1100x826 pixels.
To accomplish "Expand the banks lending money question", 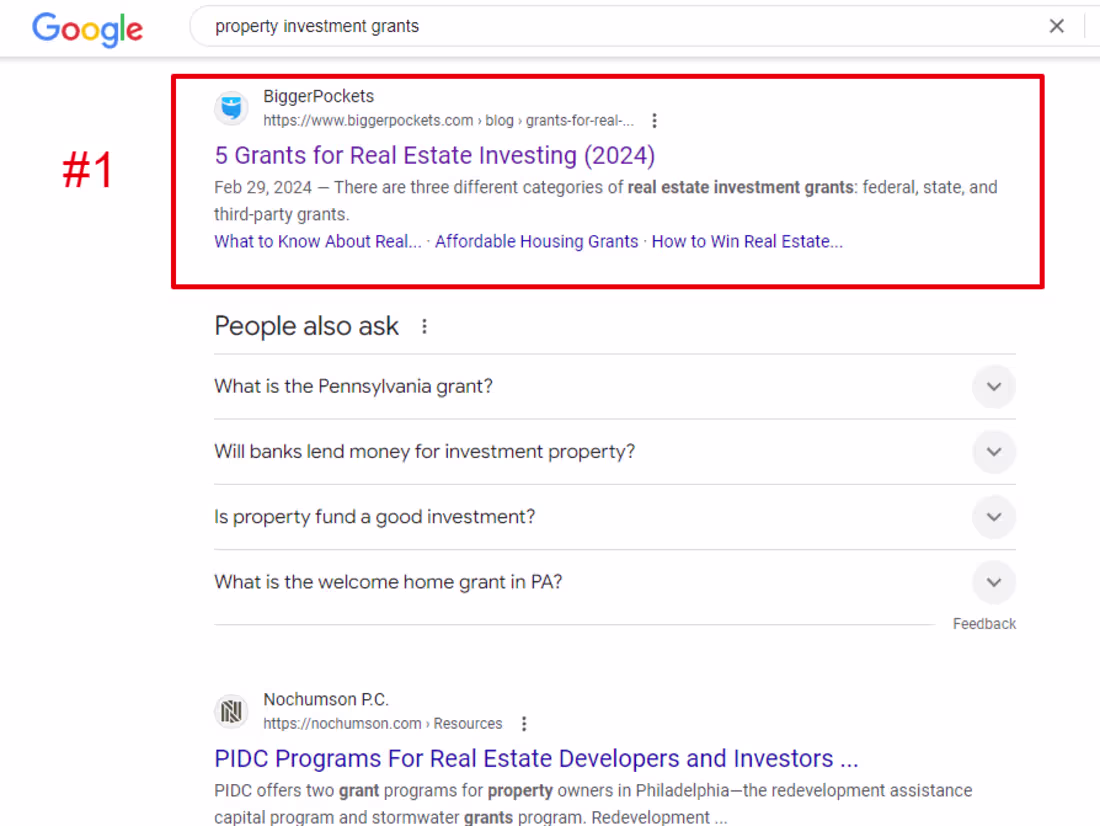I will (x=993, y=451).
